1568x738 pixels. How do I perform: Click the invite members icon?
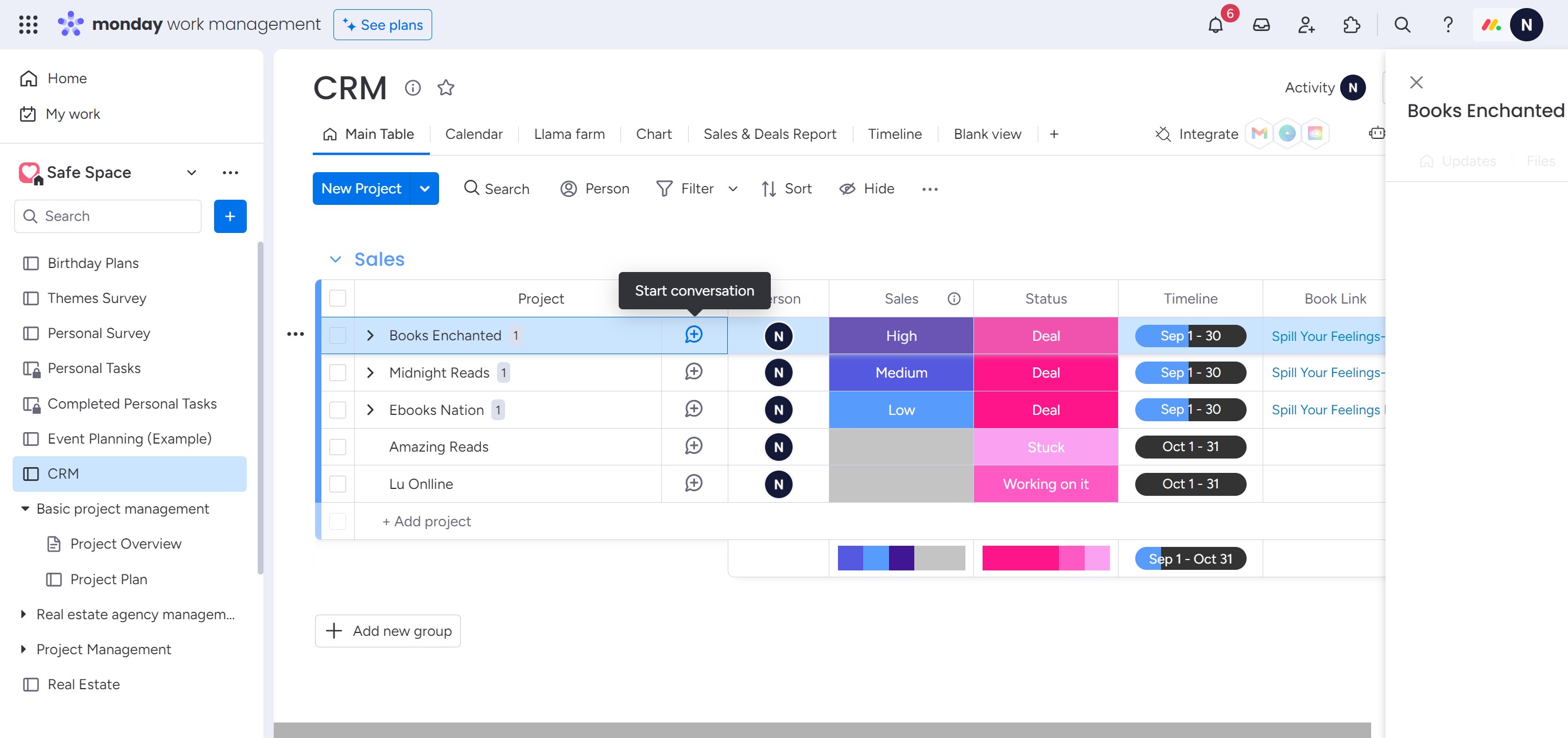click(x=1306, y=25)
